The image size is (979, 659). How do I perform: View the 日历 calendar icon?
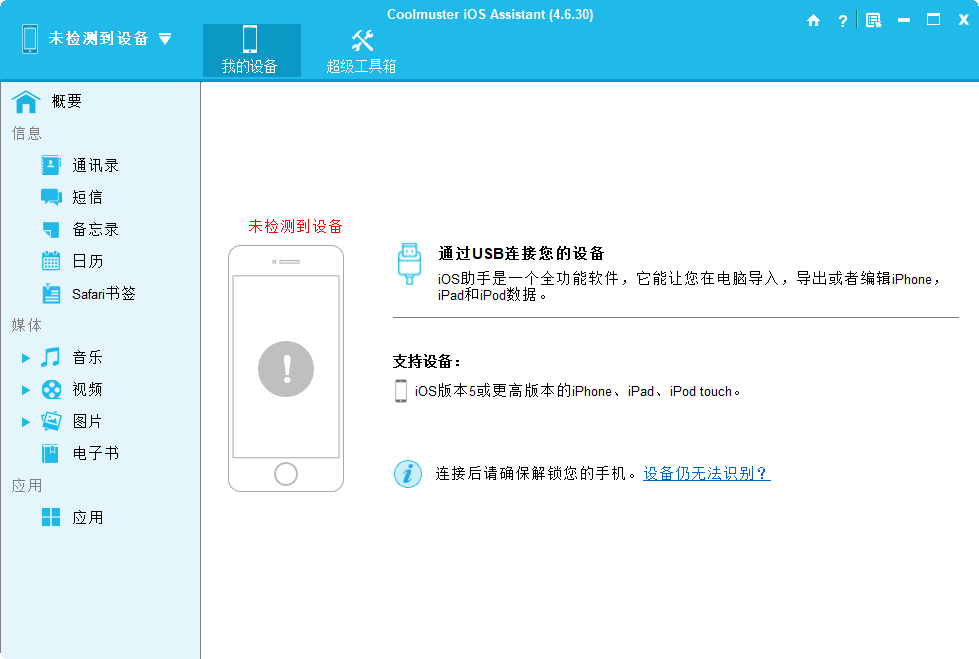point(50,260)
